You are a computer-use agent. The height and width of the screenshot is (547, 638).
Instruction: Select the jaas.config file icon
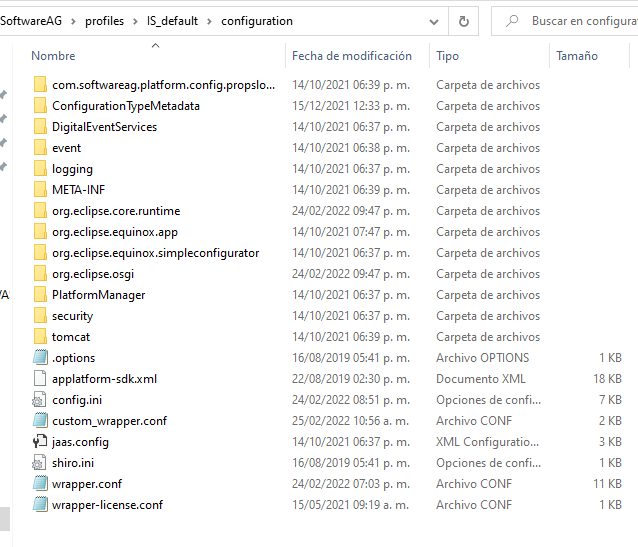(40, 442)
